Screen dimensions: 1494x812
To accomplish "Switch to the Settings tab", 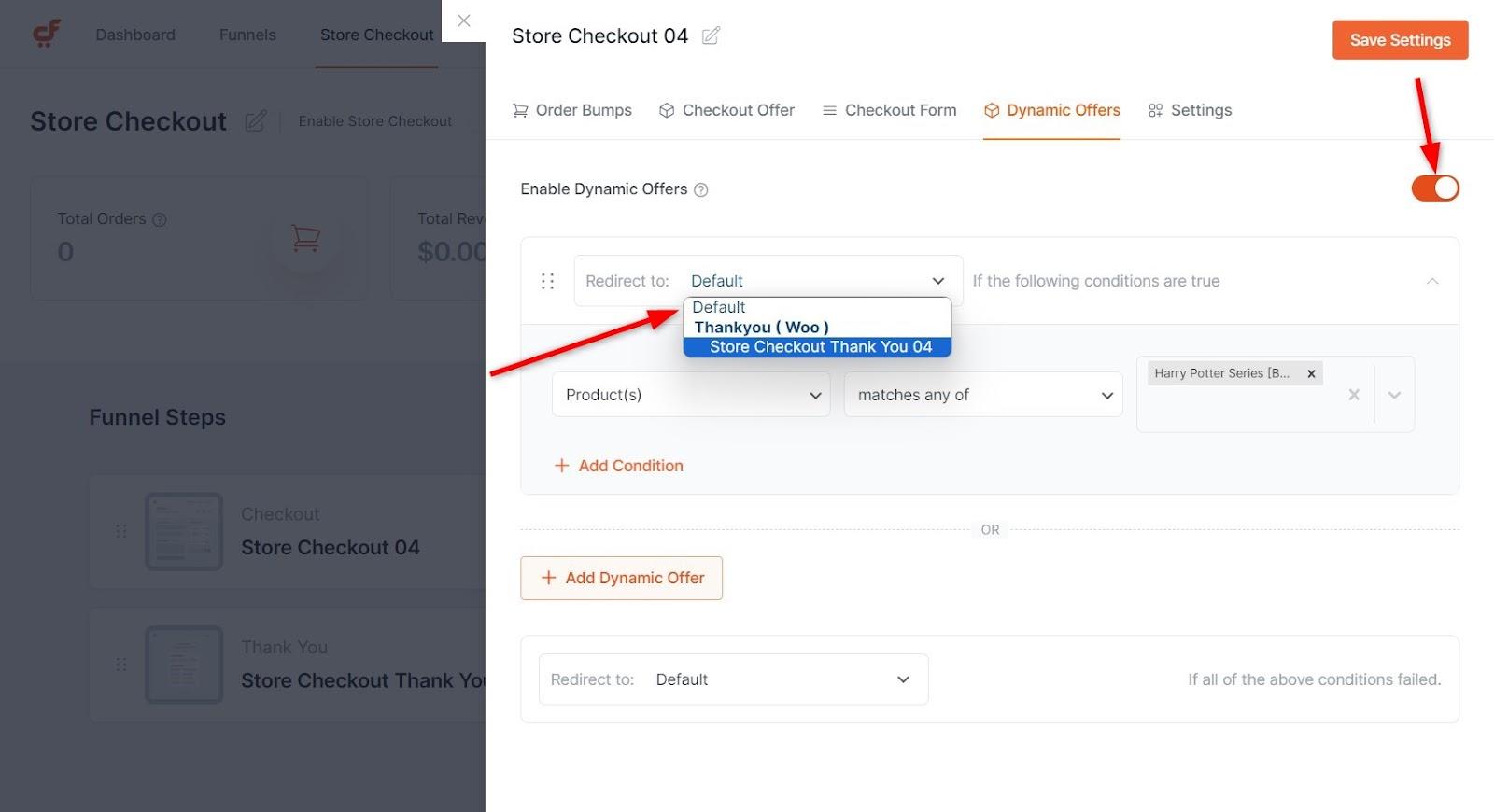I will point(1190,110).
